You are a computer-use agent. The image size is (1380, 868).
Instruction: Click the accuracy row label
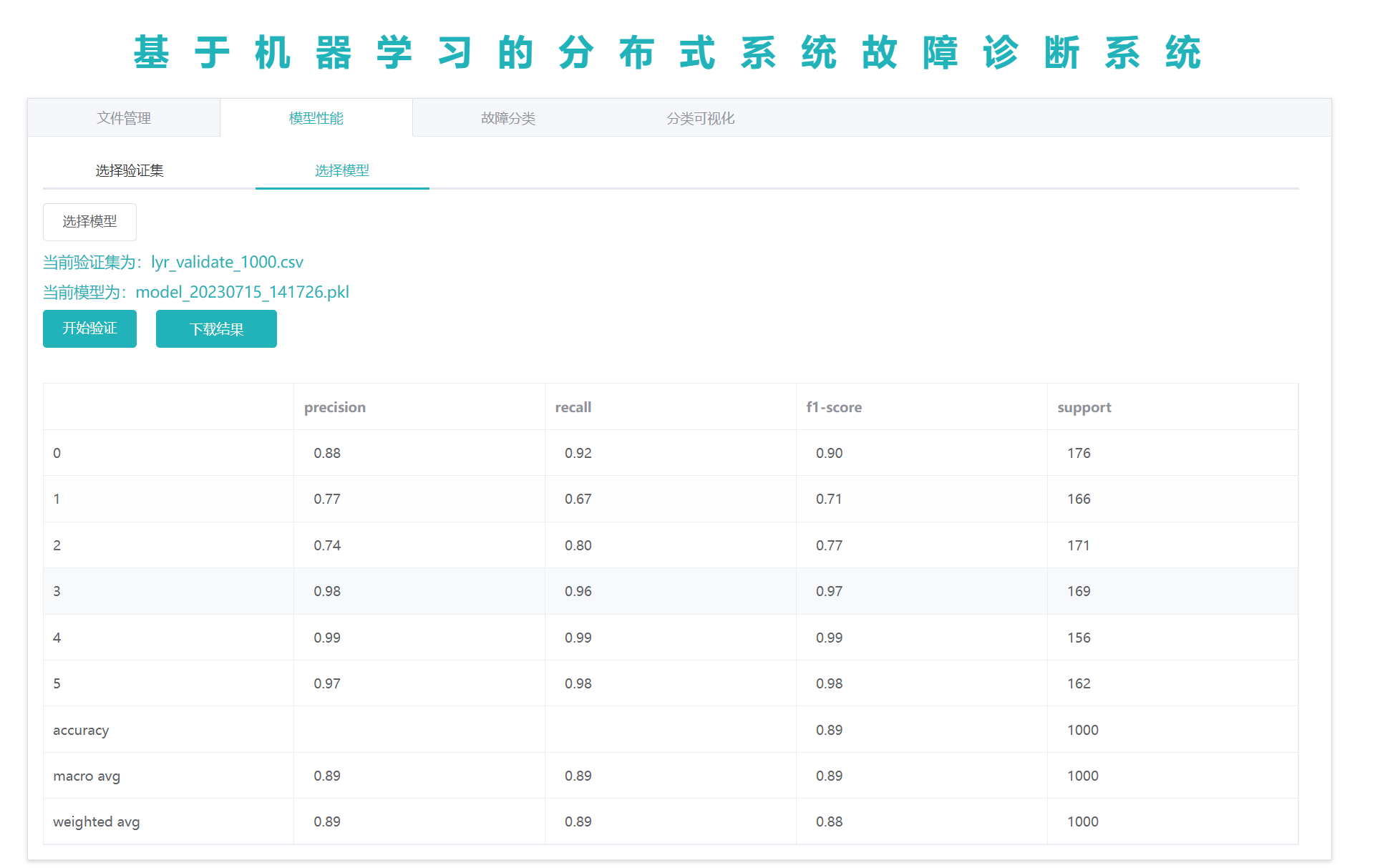(x=81, y=730)
